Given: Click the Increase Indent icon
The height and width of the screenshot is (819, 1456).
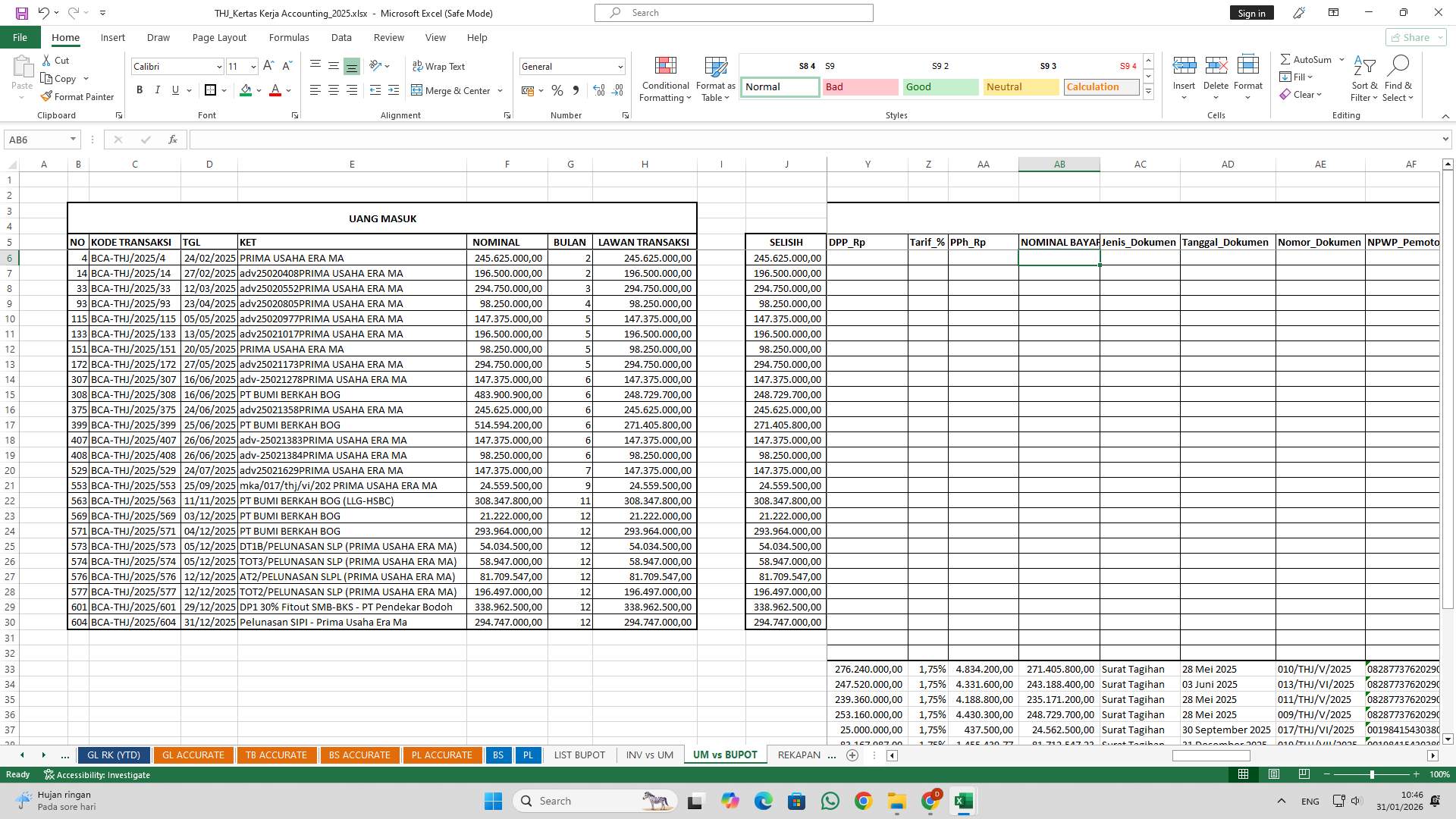Looking at the screenshot, I should coord(393,90).
